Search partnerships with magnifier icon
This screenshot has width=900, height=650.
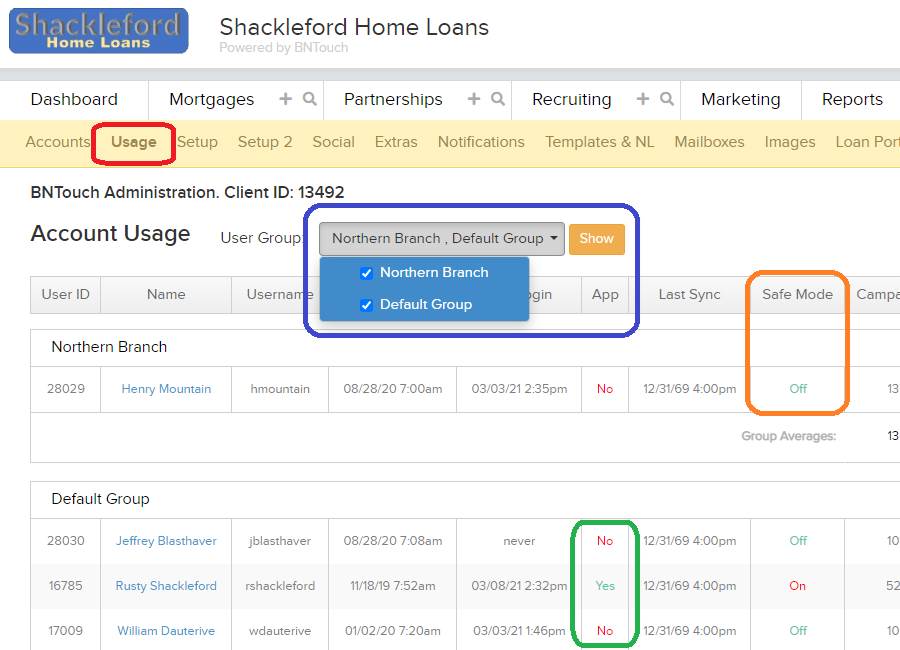click(498, 99)
